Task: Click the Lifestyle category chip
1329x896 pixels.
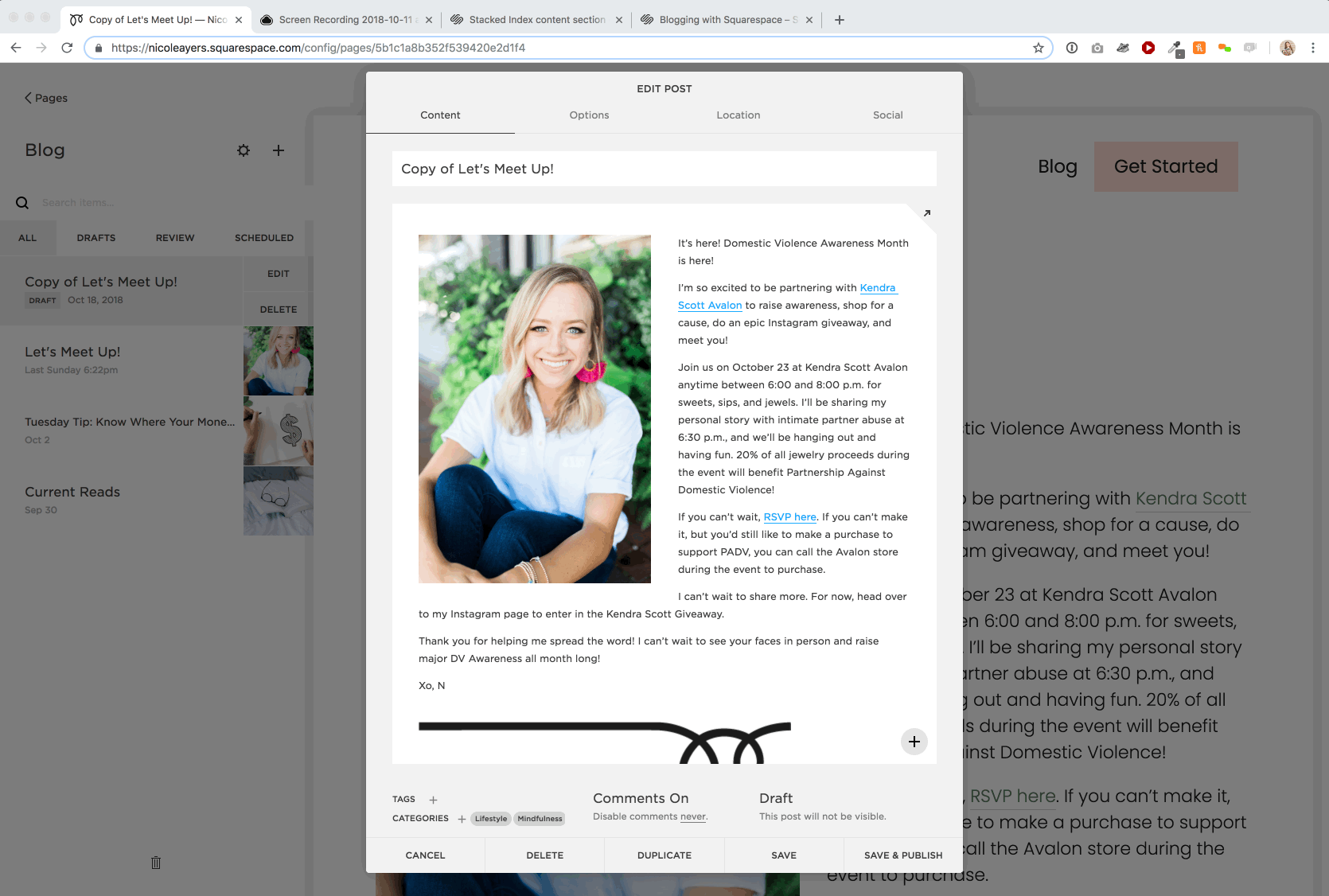Action: click(x=491, y=819)
